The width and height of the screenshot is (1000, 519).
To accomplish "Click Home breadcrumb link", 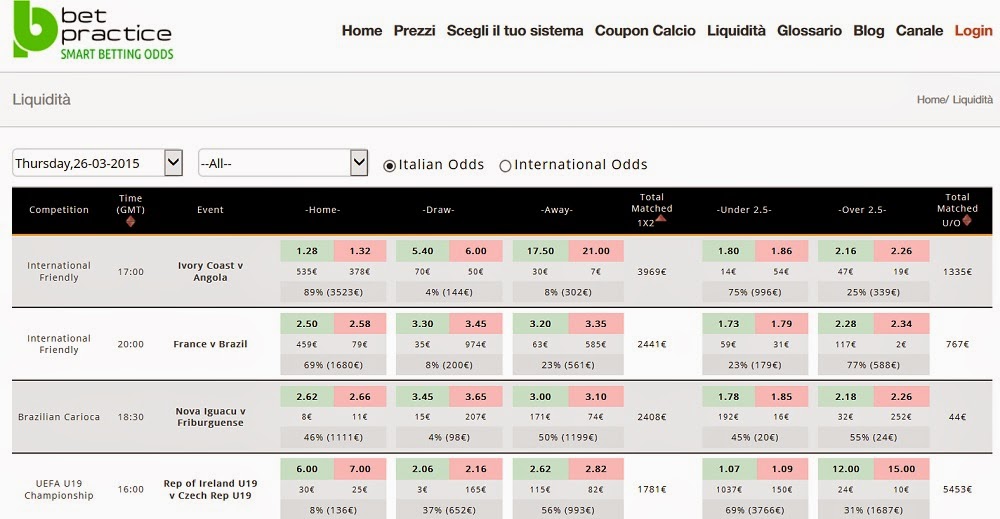I will [930, 99].
